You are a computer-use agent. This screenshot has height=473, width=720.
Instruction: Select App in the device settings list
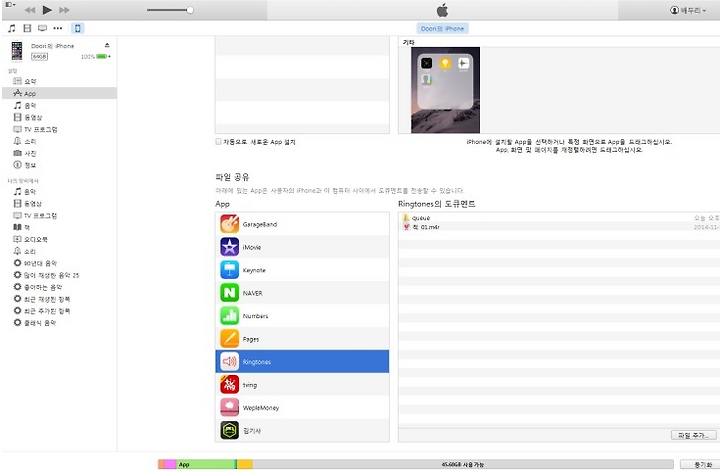tap(59, 93)
